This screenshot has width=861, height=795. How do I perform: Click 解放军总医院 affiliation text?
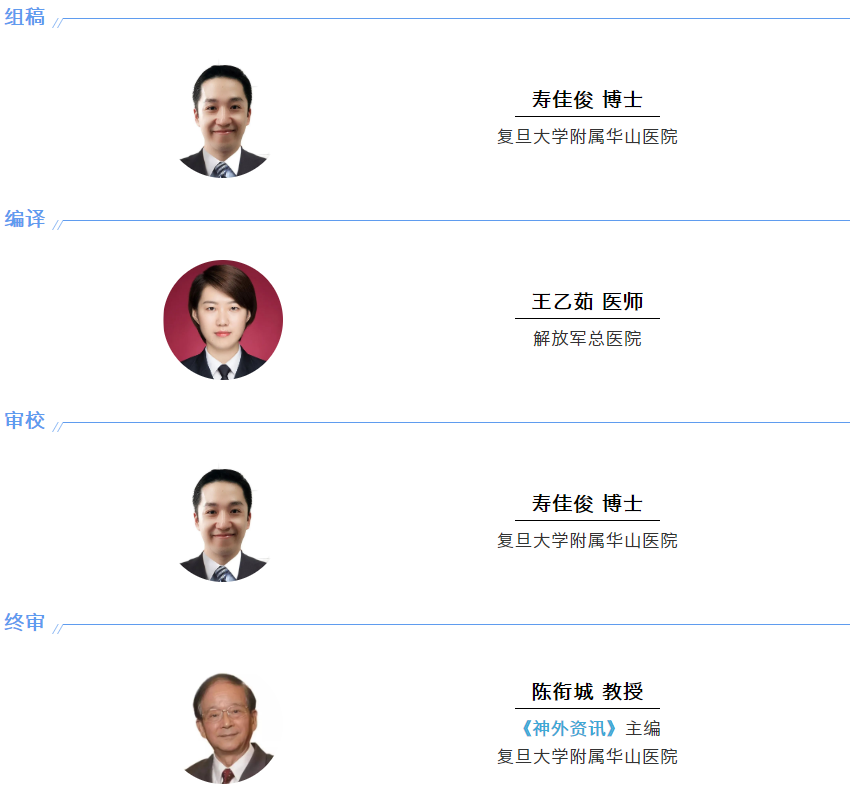(x=587, y=338)
